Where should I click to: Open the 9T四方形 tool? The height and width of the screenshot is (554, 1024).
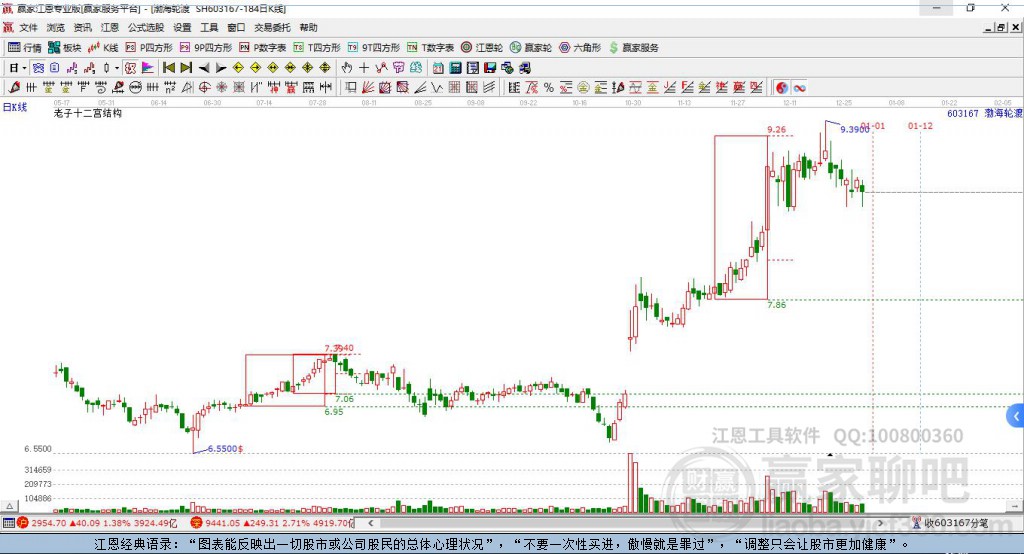click(374, 48)
